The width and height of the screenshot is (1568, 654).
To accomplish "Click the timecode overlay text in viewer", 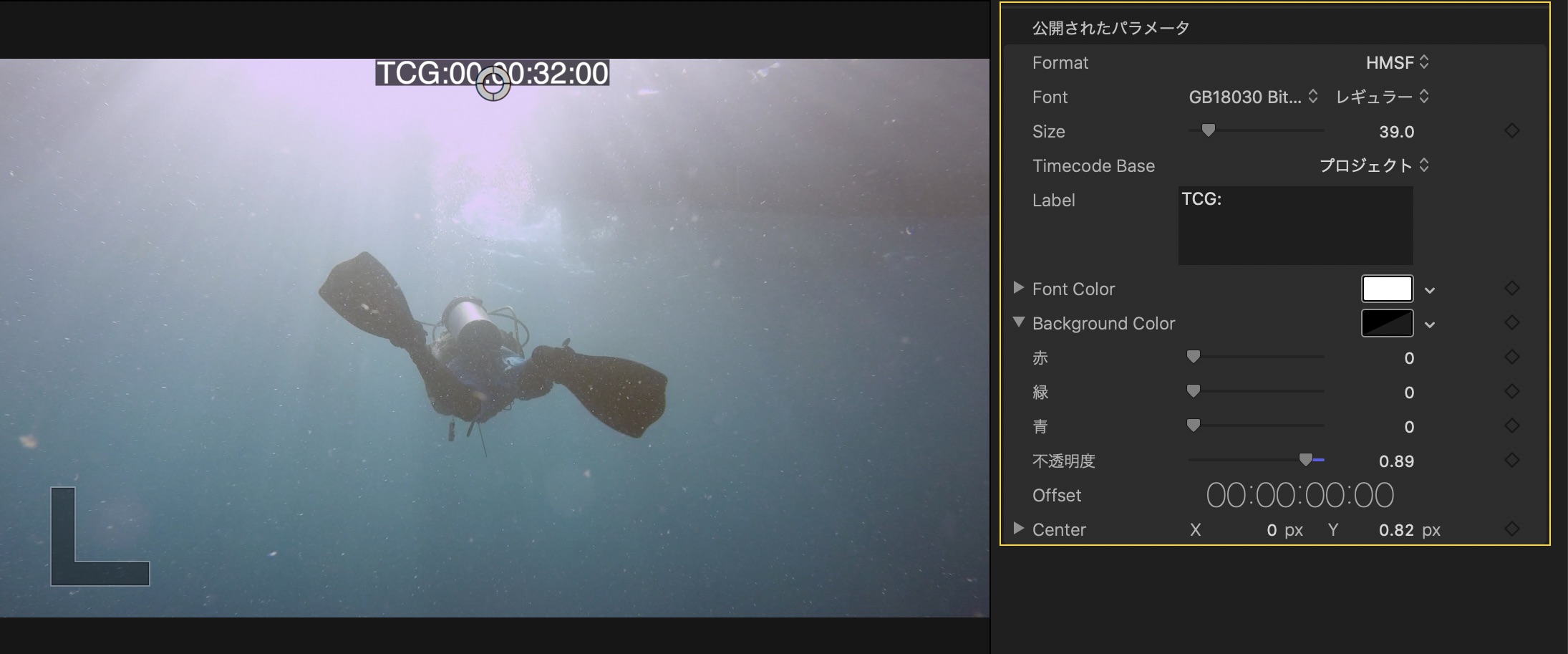I will coord(493,72).
